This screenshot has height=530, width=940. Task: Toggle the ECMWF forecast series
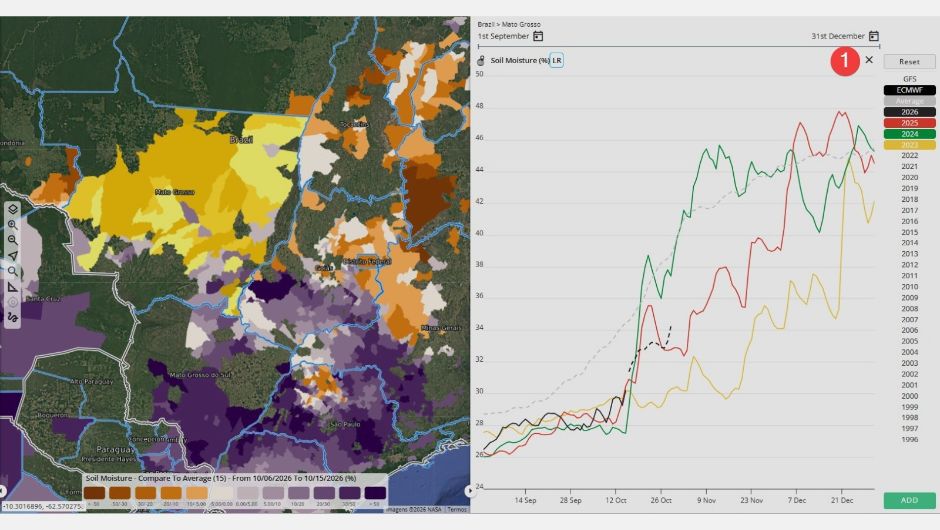coord(909,90)
